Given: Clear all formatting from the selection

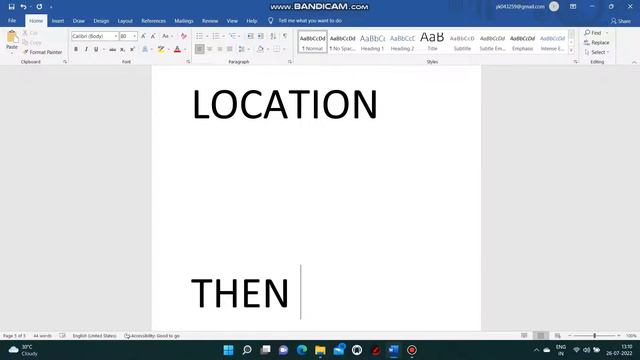Looking at the screenshot, I should 184,36.
